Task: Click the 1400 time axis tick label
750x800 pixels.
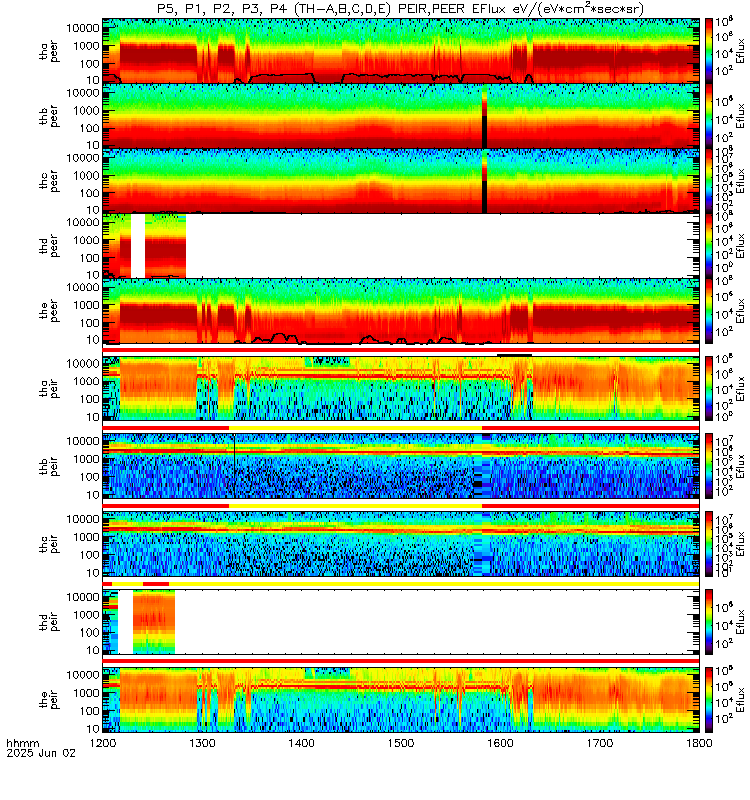Action: pos(302,742)
